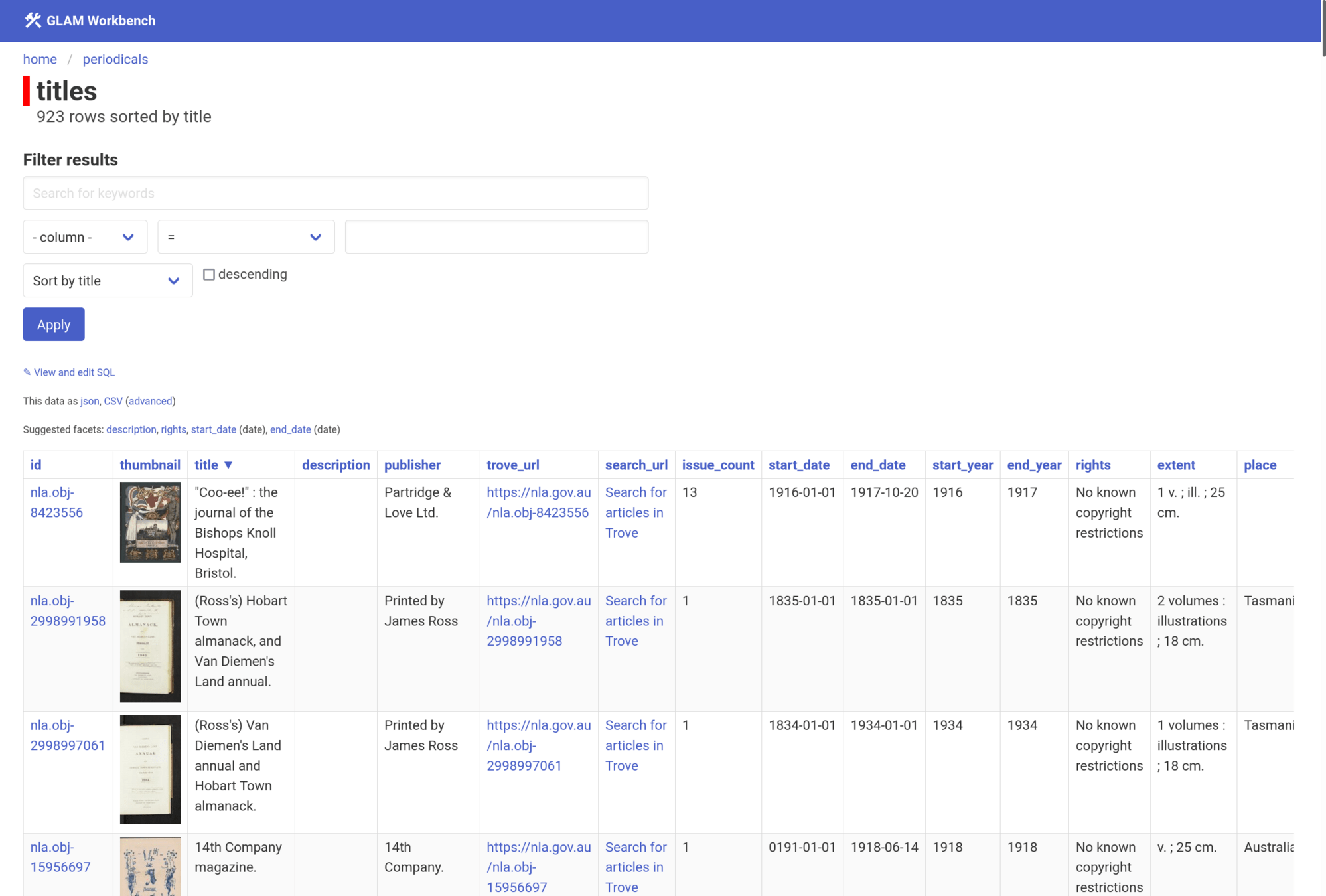Download data via the CSV link

tap(113, 401)
